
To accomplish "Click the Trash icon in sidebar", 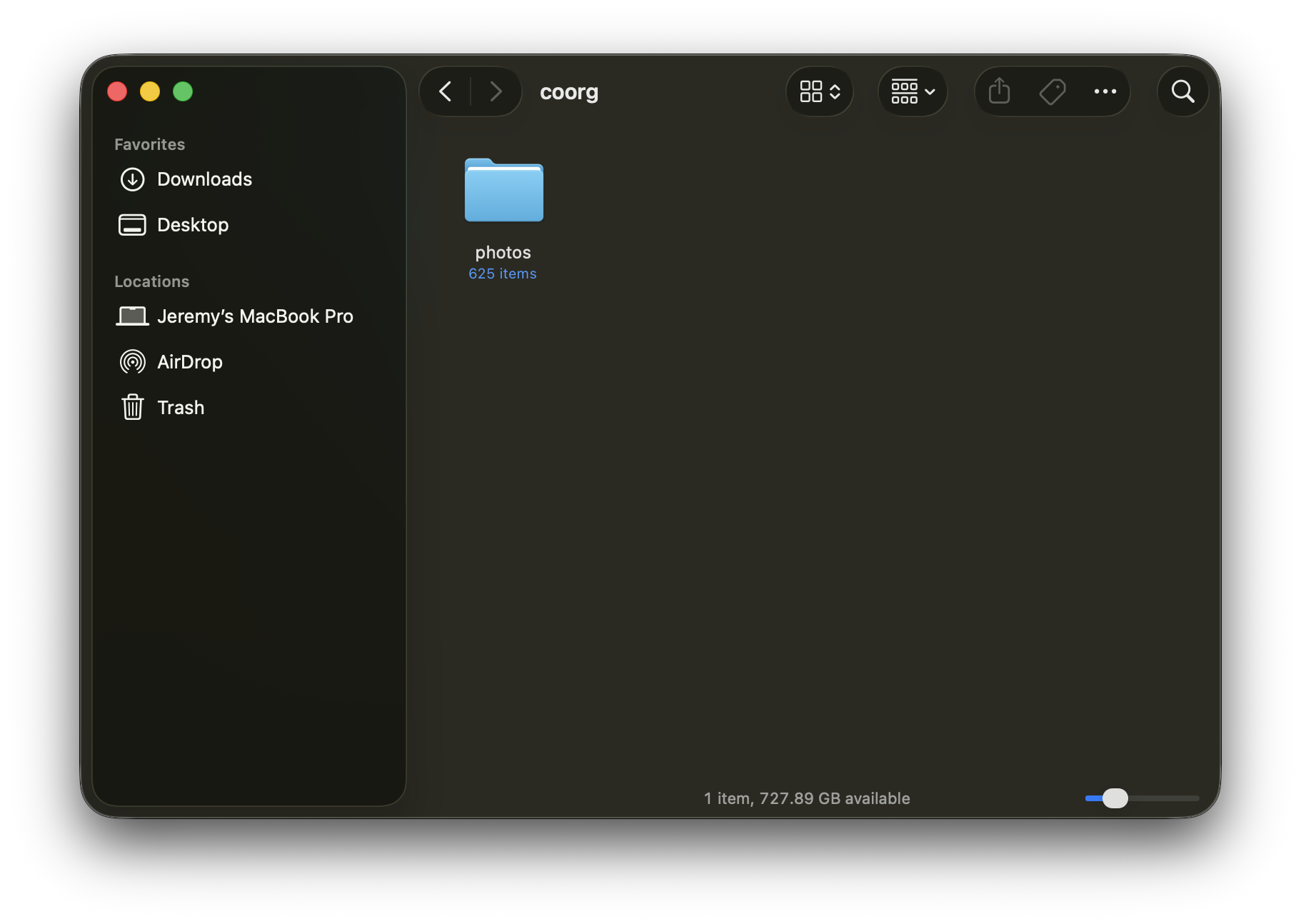I will pyautogui.click(x=133, y=408).
